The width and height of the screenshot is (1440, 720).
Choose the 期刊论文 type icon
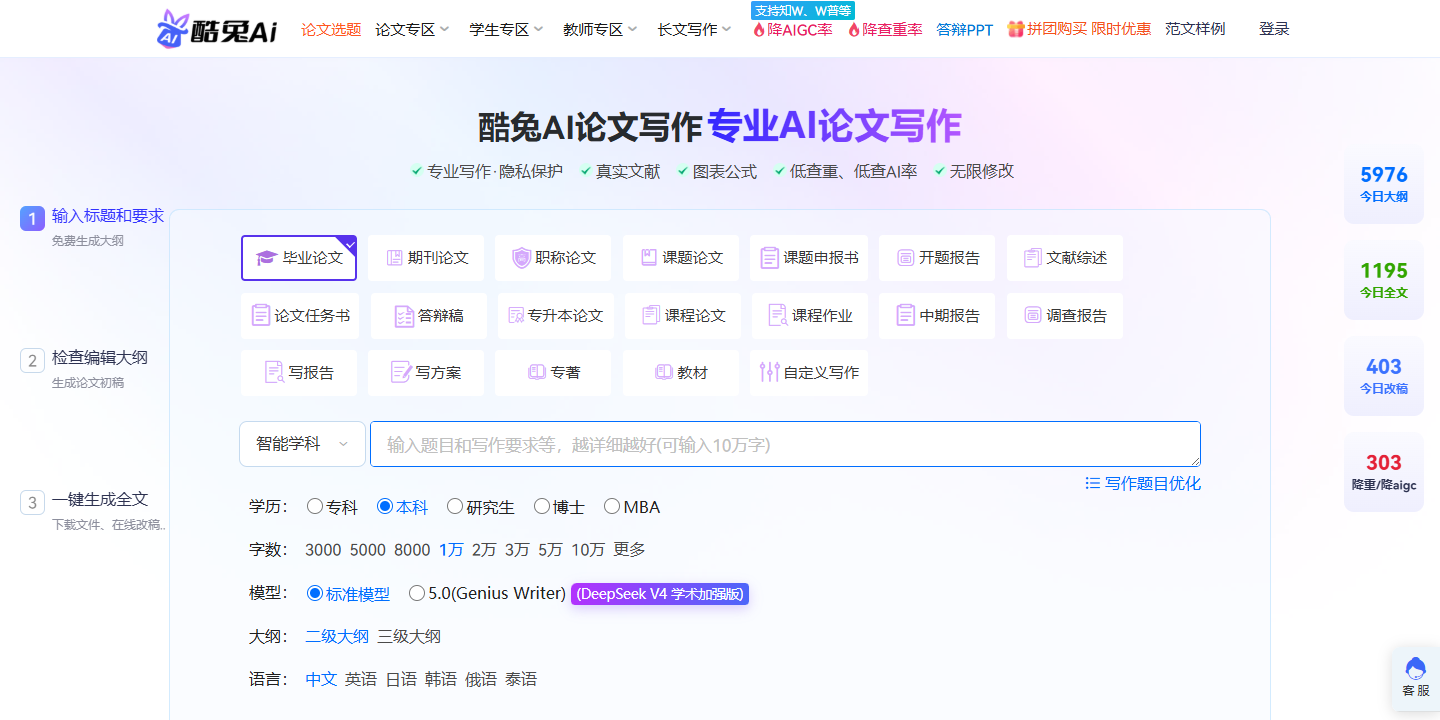(x=394, y=258)
